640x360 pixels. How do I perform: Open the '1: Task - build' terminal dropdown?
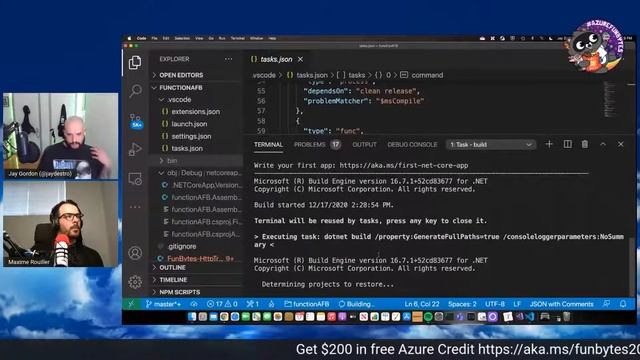click(x=491, y=144)
